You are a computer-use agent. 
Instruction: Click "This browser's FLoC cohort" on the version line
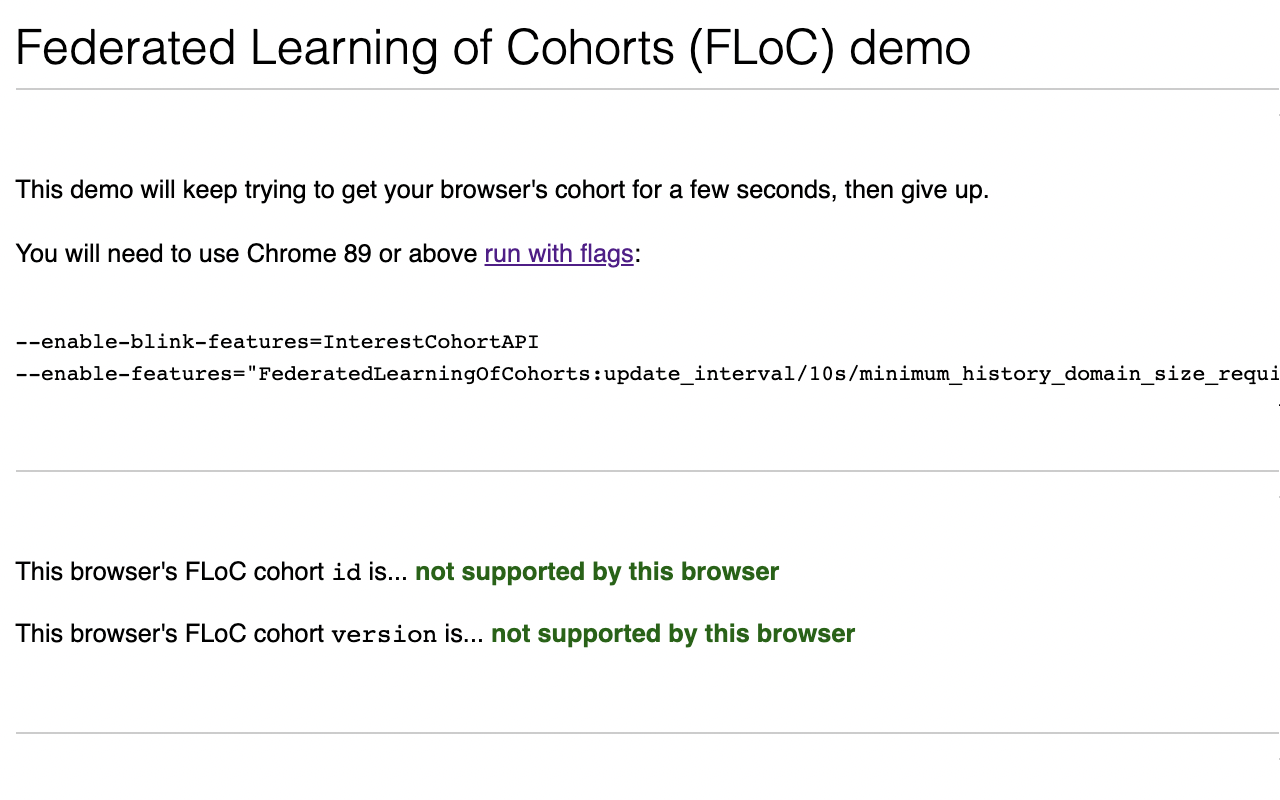(x=170, y=634)
